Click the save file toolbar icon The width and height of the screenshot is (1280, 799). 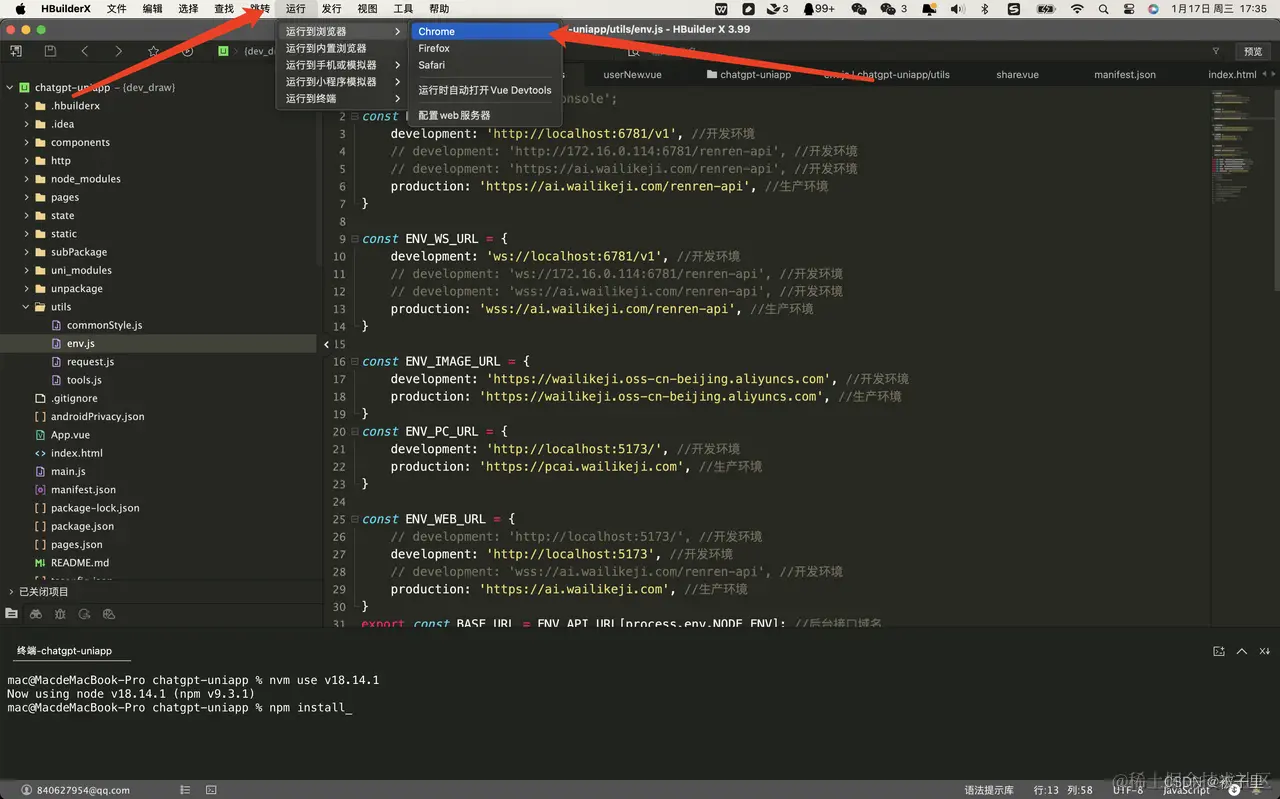click(x=50, y=51)
